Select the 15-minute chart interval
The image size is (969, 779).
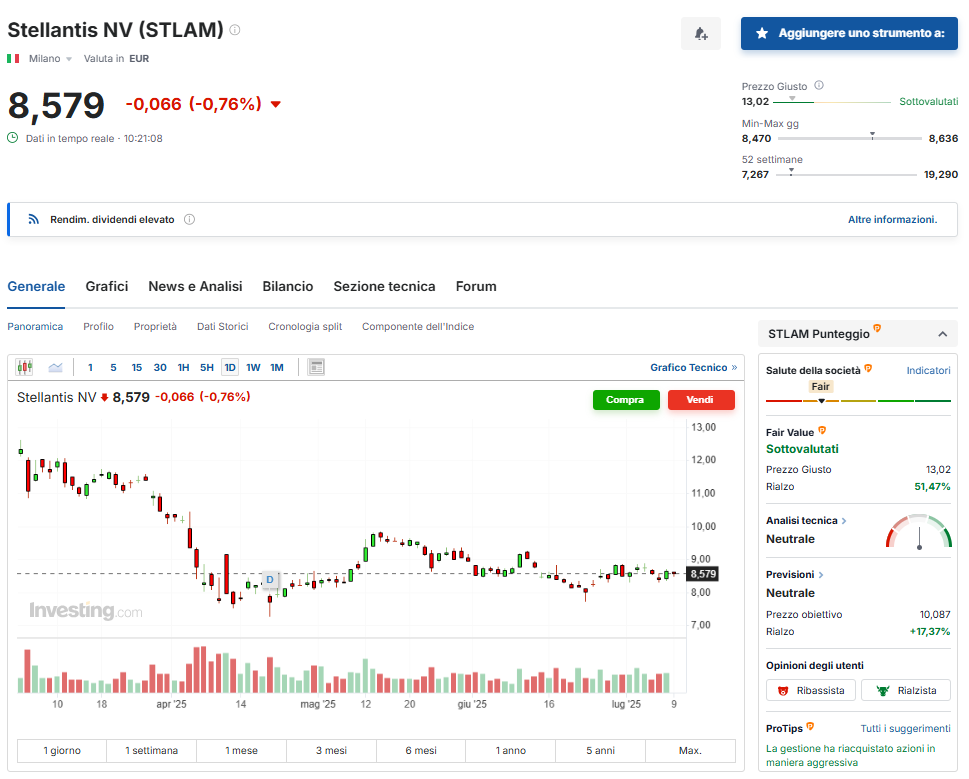click(137, 367)
